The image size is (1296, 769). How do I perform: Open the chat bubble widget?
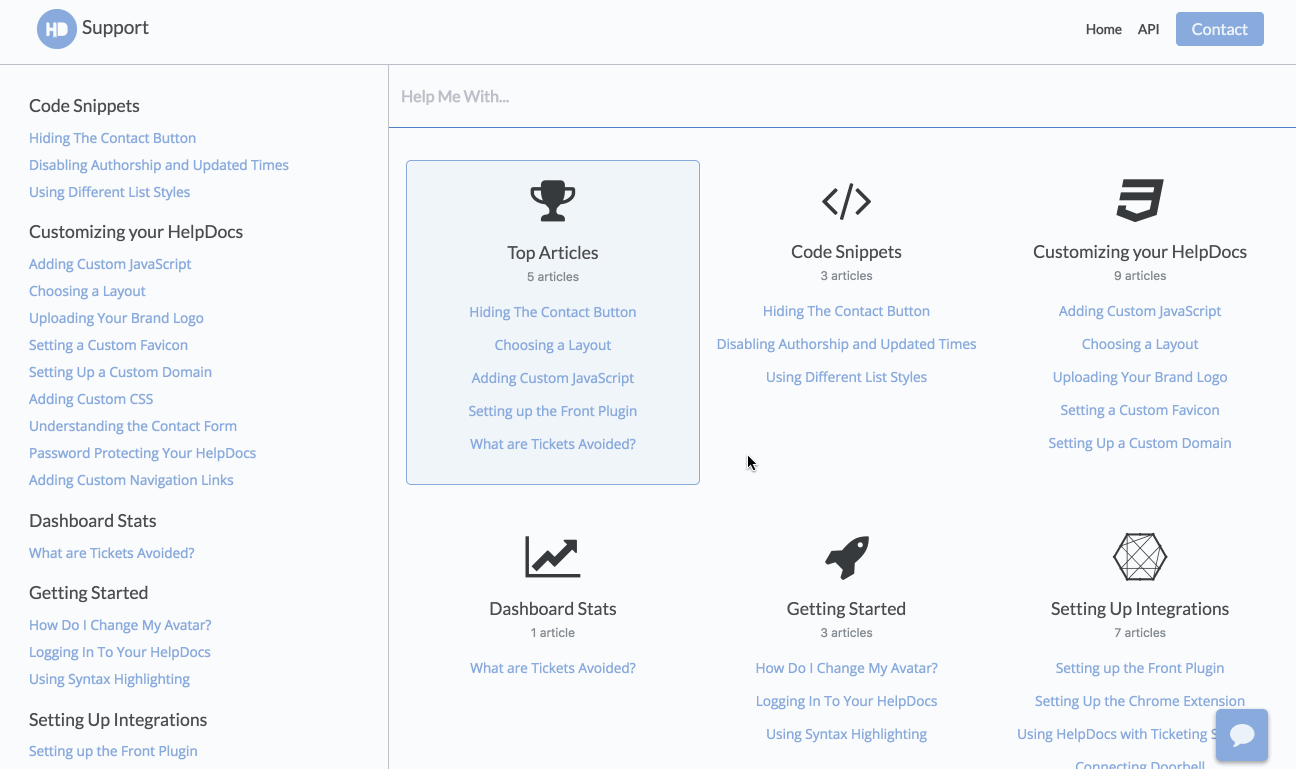click(x=1242, y=735)
